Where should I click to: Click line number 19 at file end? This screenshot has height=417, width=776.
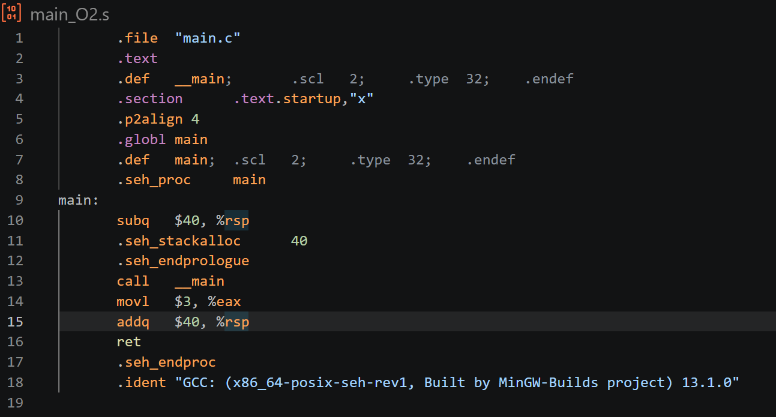(x=15, y=403)
